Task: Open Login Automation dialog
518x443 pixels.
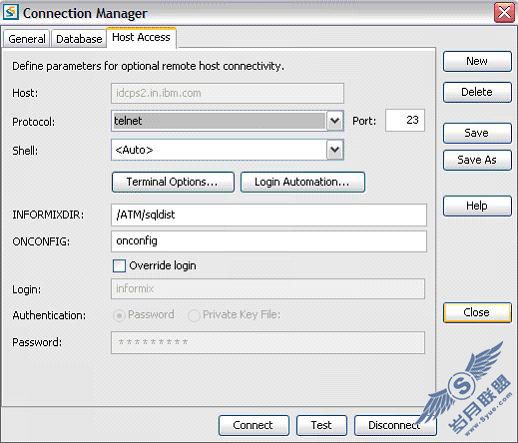Action: click(x=302, y=182)
